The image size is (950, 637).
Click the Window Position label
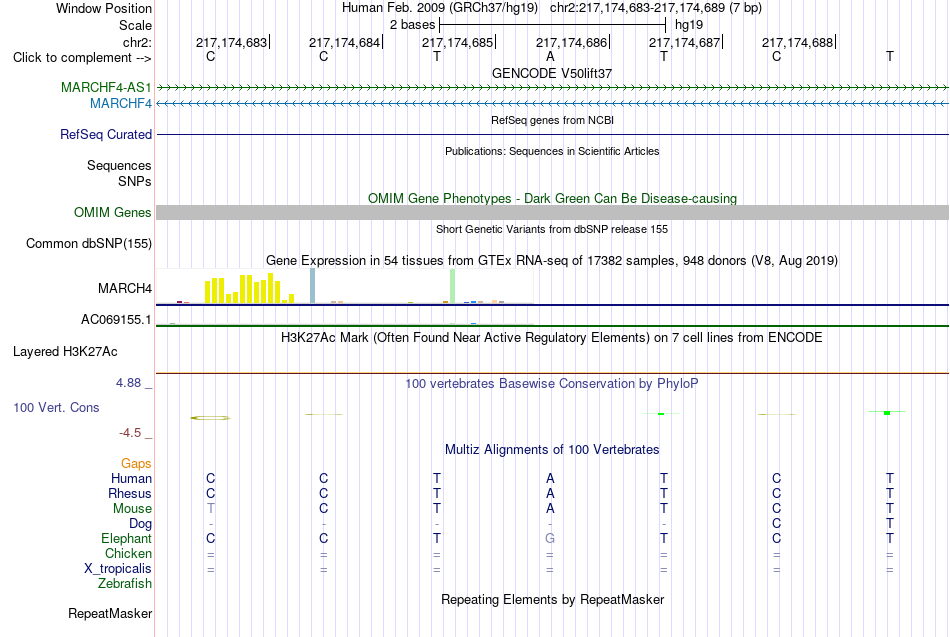click(x=104, y=8)
